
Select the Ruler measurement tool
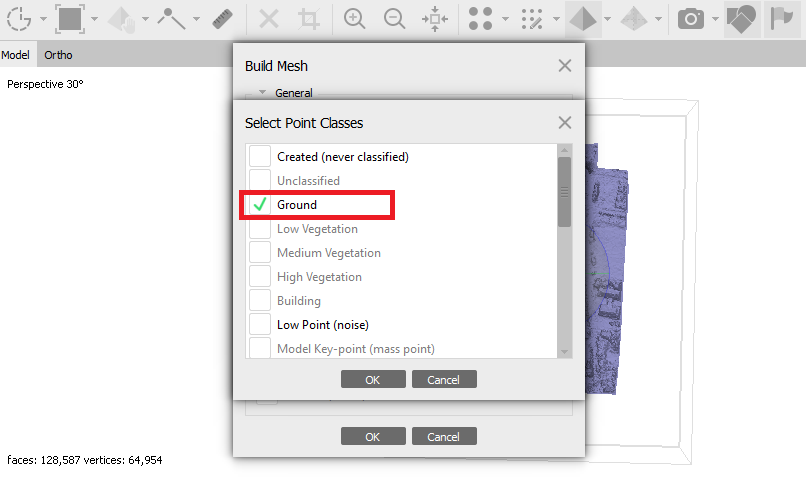(223, 19)
